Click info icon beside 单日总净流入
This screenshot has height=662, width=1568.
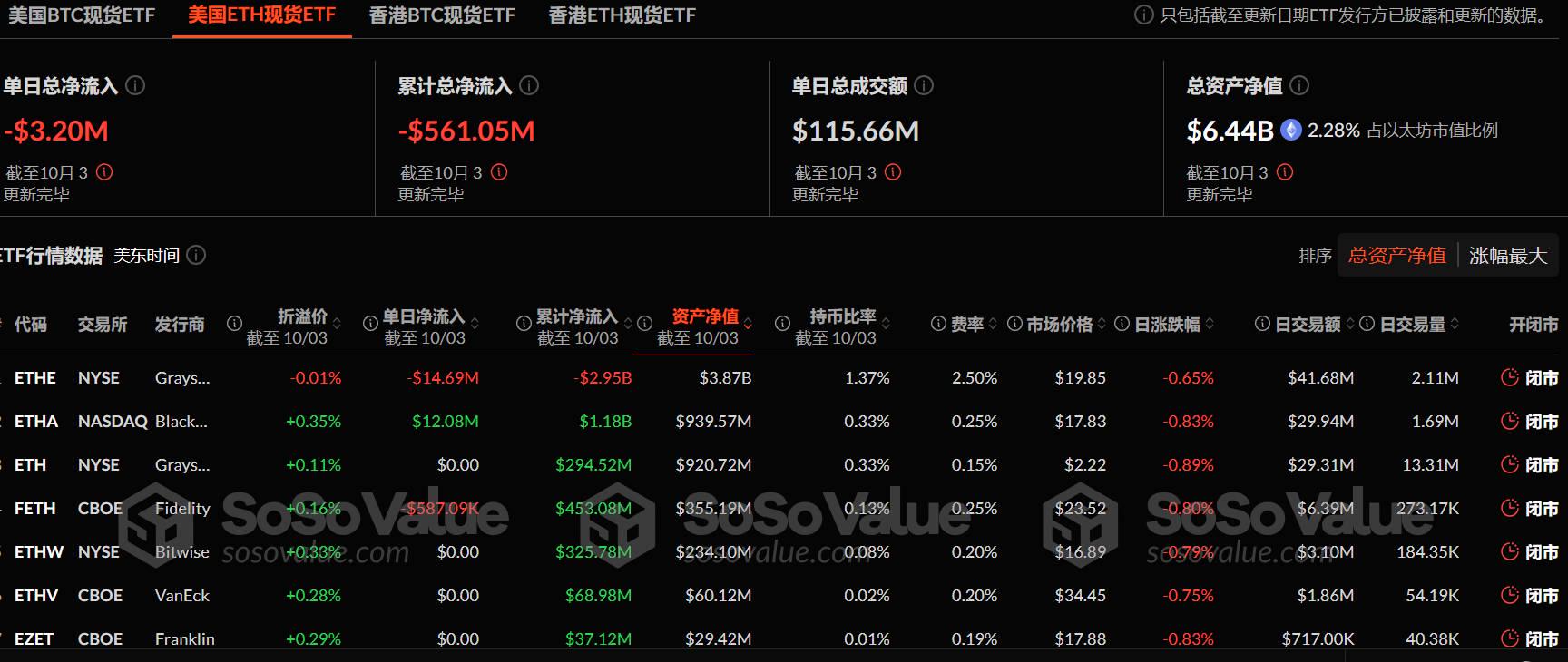coord(135,86)
